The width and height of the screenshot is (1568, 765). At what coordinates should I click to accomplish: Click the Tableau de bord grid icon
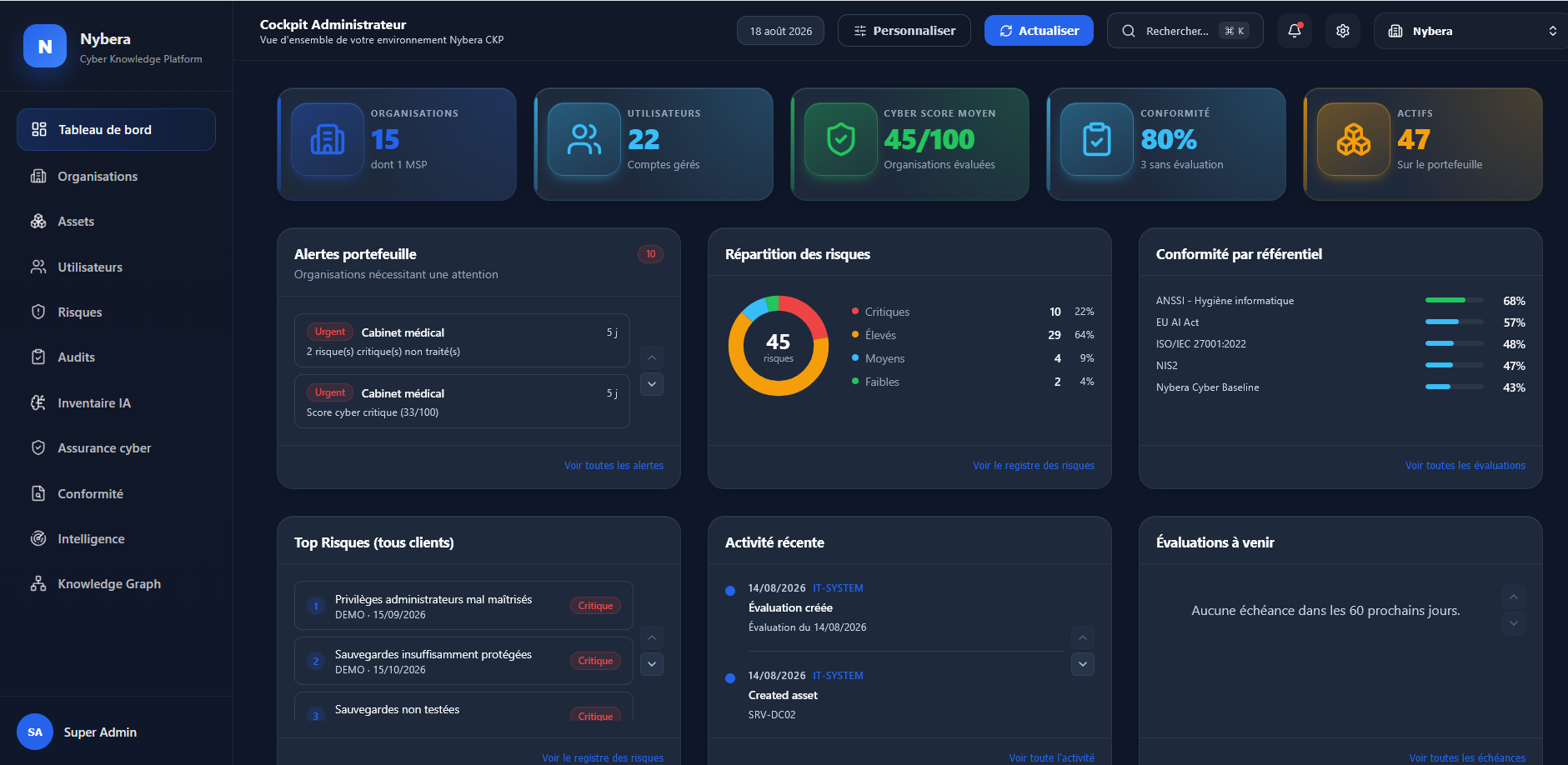(39, 129)
